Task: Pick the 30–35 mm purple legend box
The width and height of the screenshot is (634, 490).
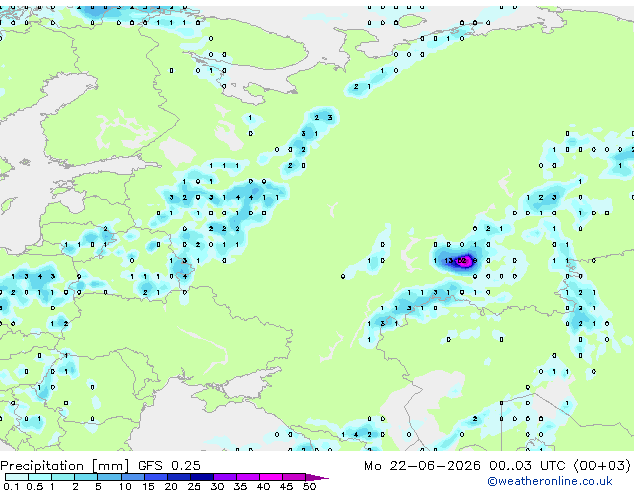Action: click(225, 477)
